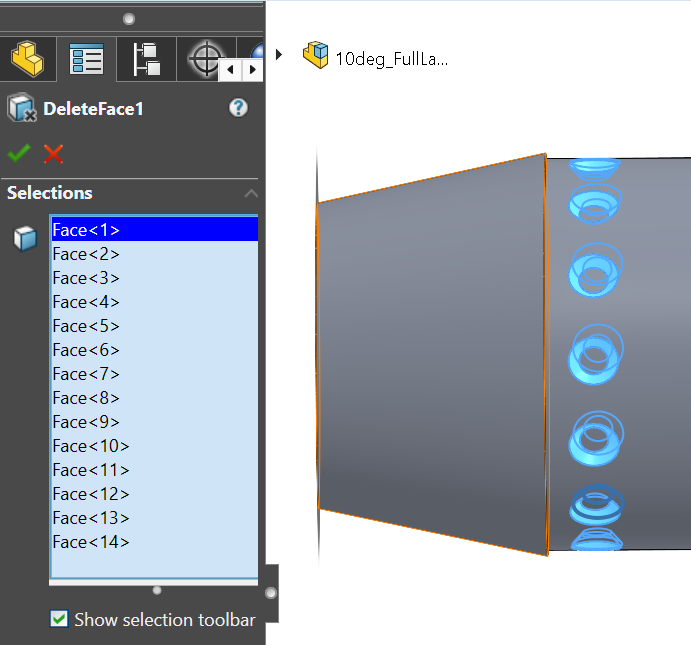The image size is (691, 645).
Task: Open the DimXpertManager crosshair tab
Action: click(x=205, y=59)
